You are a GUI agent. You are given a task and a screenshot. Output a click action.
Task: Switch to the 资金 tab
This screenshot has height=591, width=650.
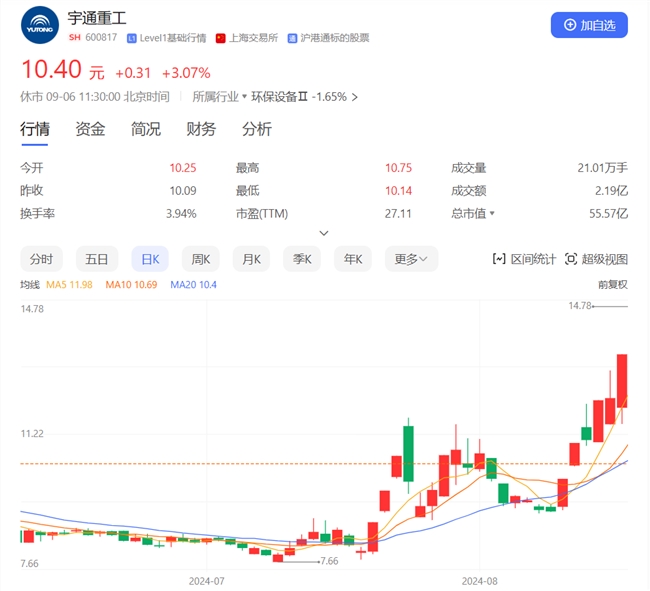pyautogui.click(x=90, y=129)
